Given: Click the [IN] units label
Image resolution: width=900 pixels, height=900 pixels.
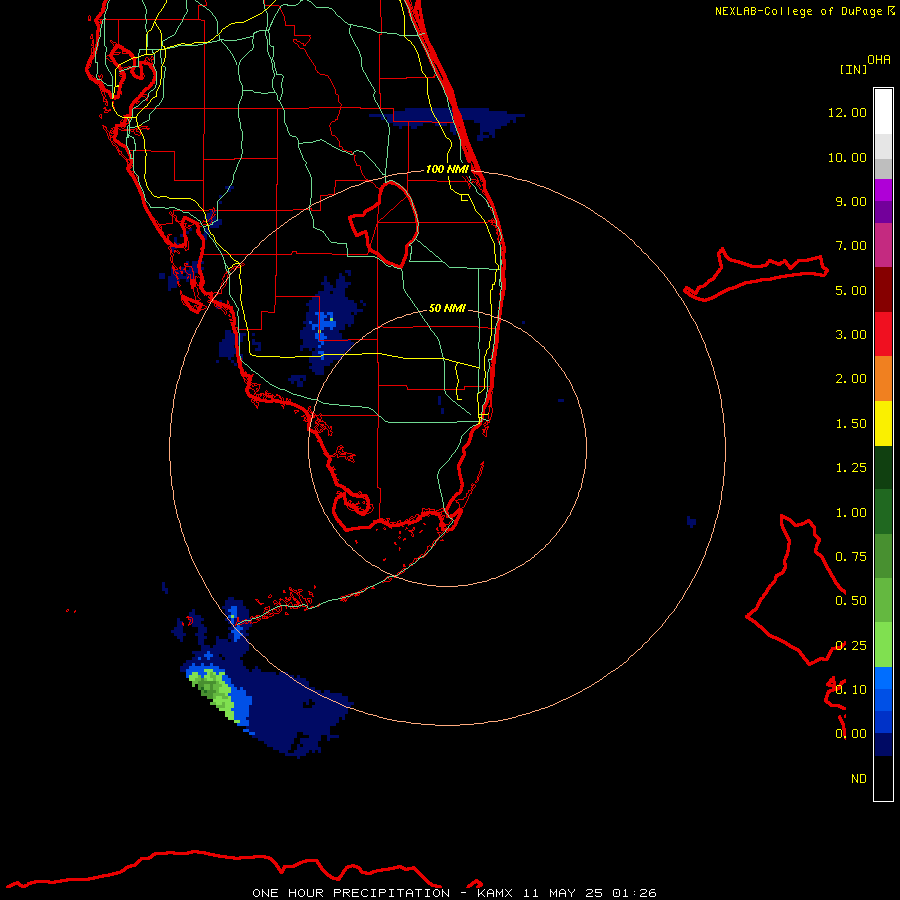Looking at the screenshot, I should (x=853, y=69).
